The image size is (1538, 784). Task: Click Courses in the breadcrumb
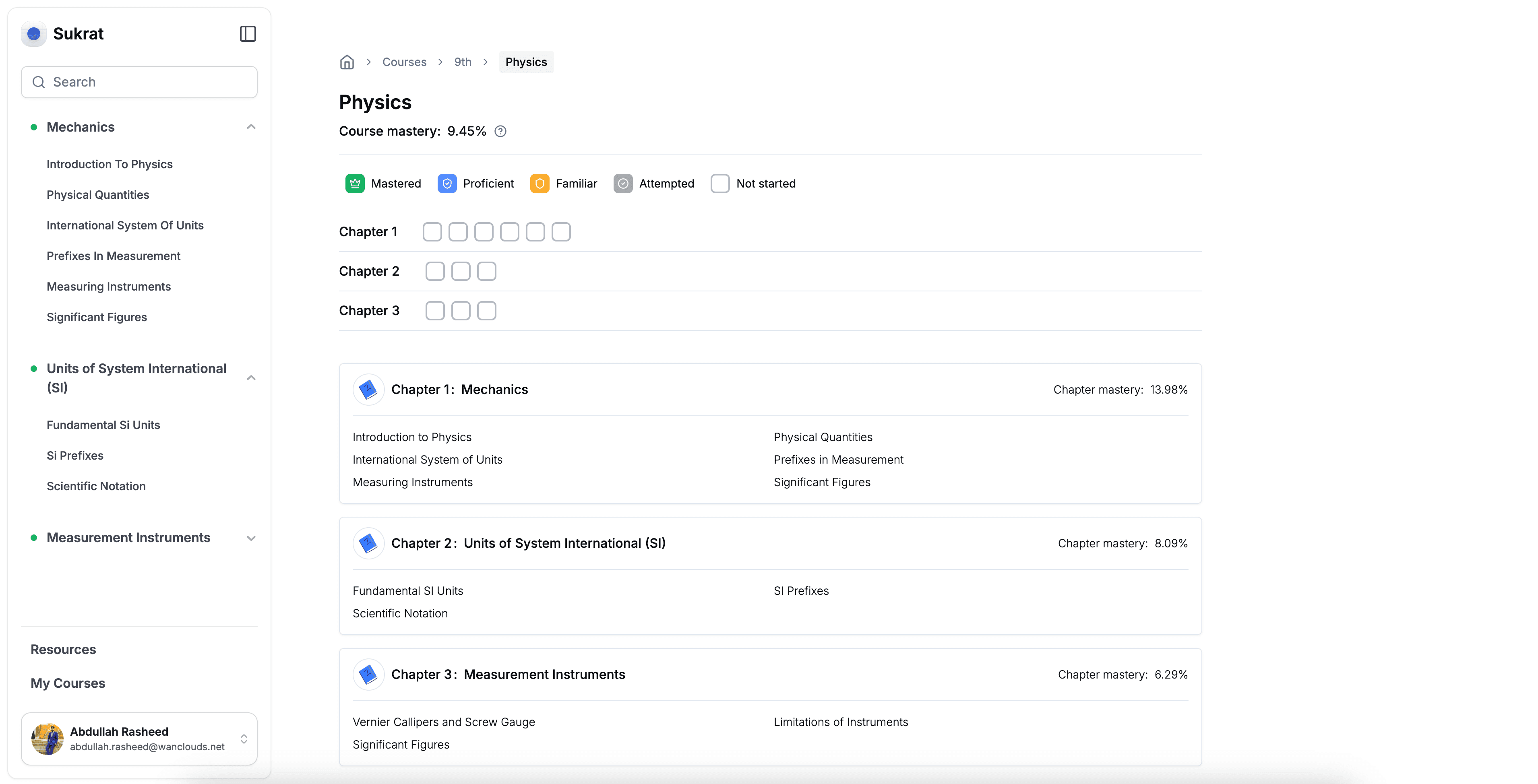[x=404, y=62]
